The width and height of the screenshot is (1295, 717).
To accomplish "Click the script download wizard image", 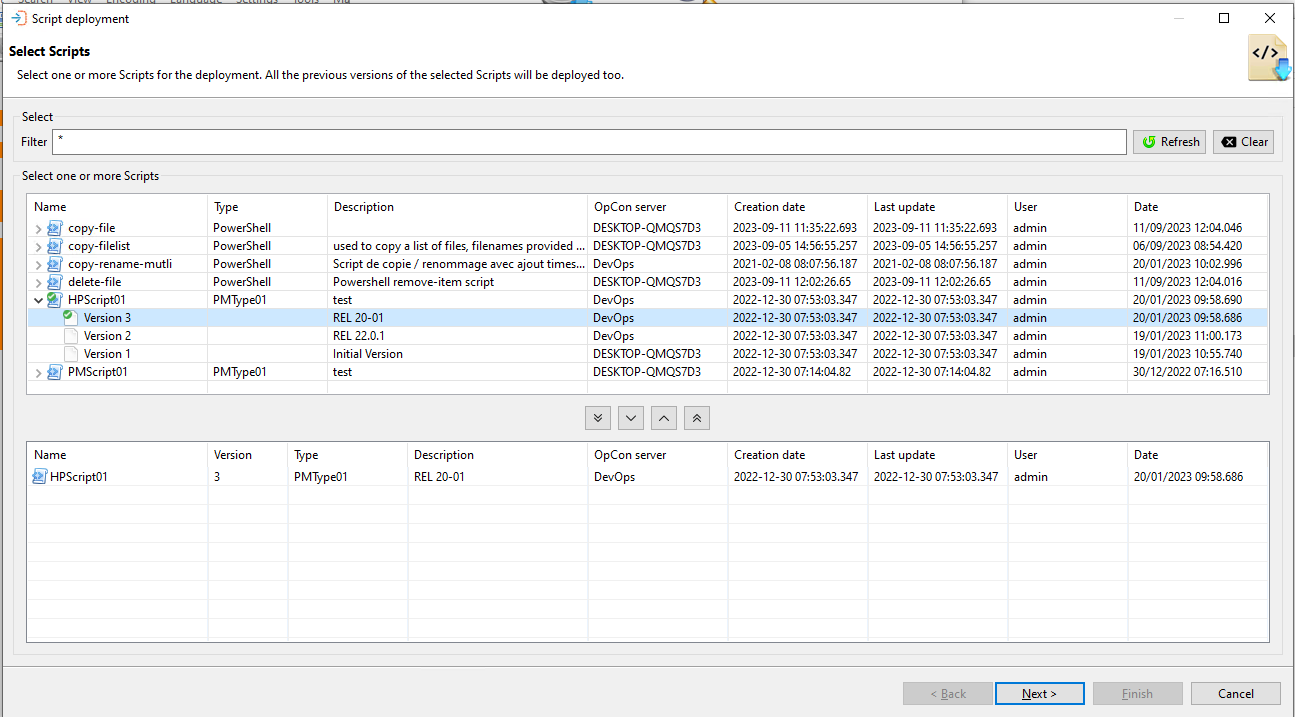I will click(1267, 57).
